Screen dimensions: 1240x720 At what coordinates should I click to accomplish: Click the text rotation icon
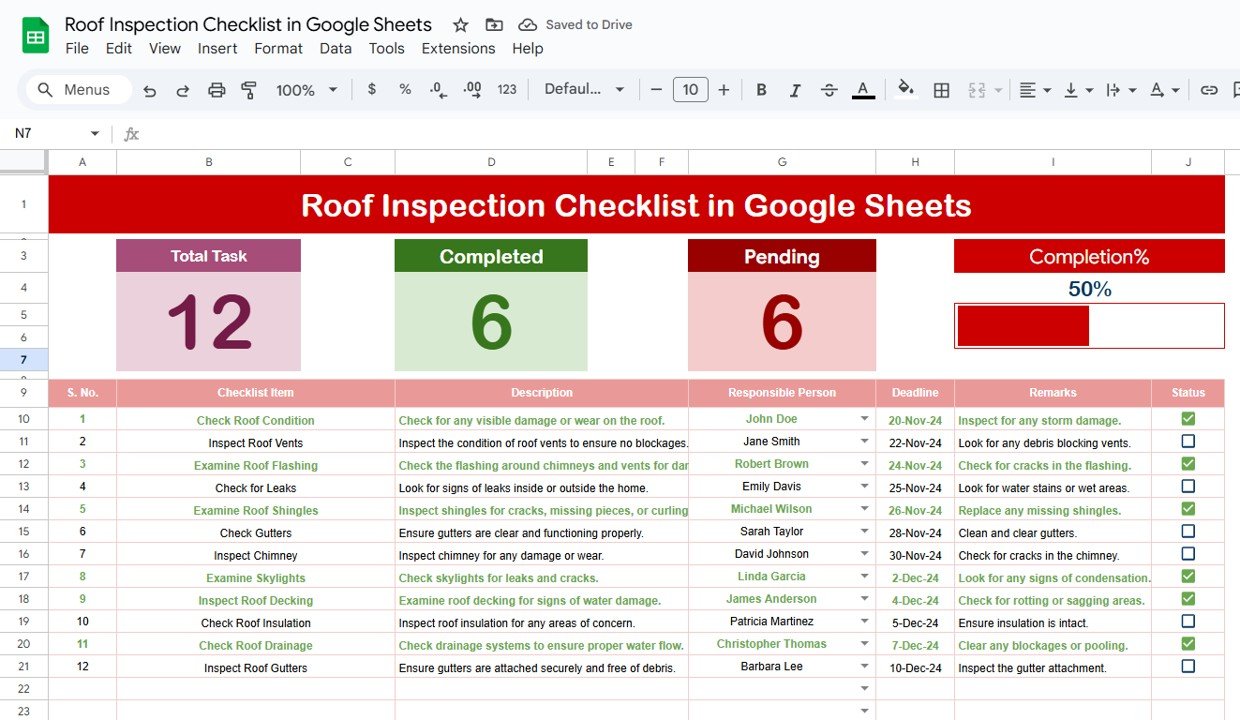tap(1157, 90)
